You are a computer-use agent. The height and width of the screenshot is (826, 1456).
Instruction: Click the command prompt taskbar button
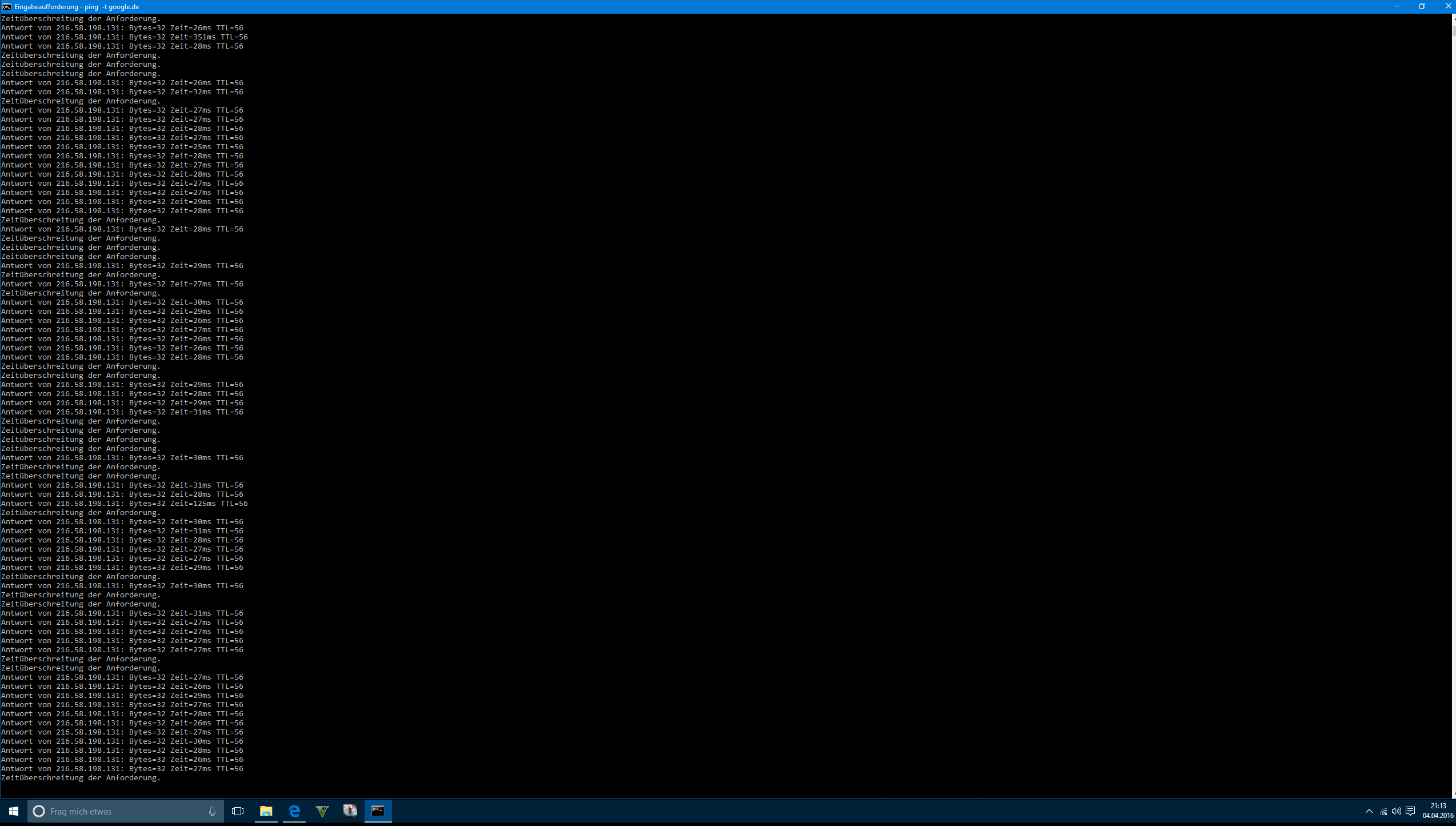378,811
